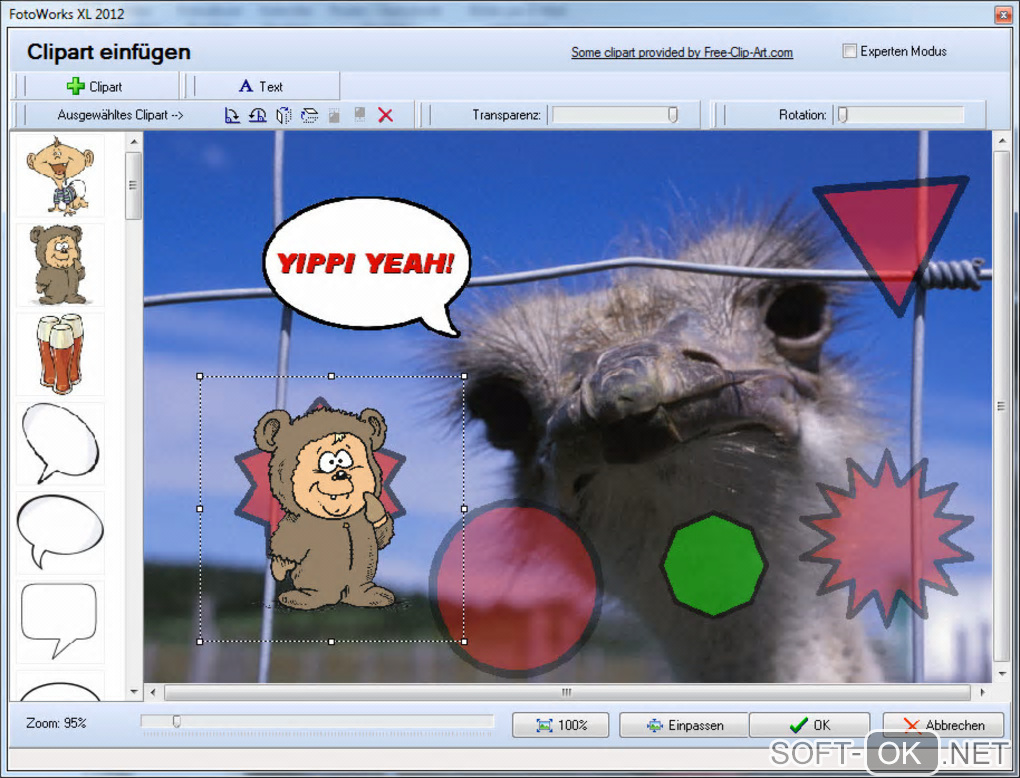Rotate selected clipart counter-clockwise
This screenshot has width=1020, height=778.
click(x=258, y=115)
